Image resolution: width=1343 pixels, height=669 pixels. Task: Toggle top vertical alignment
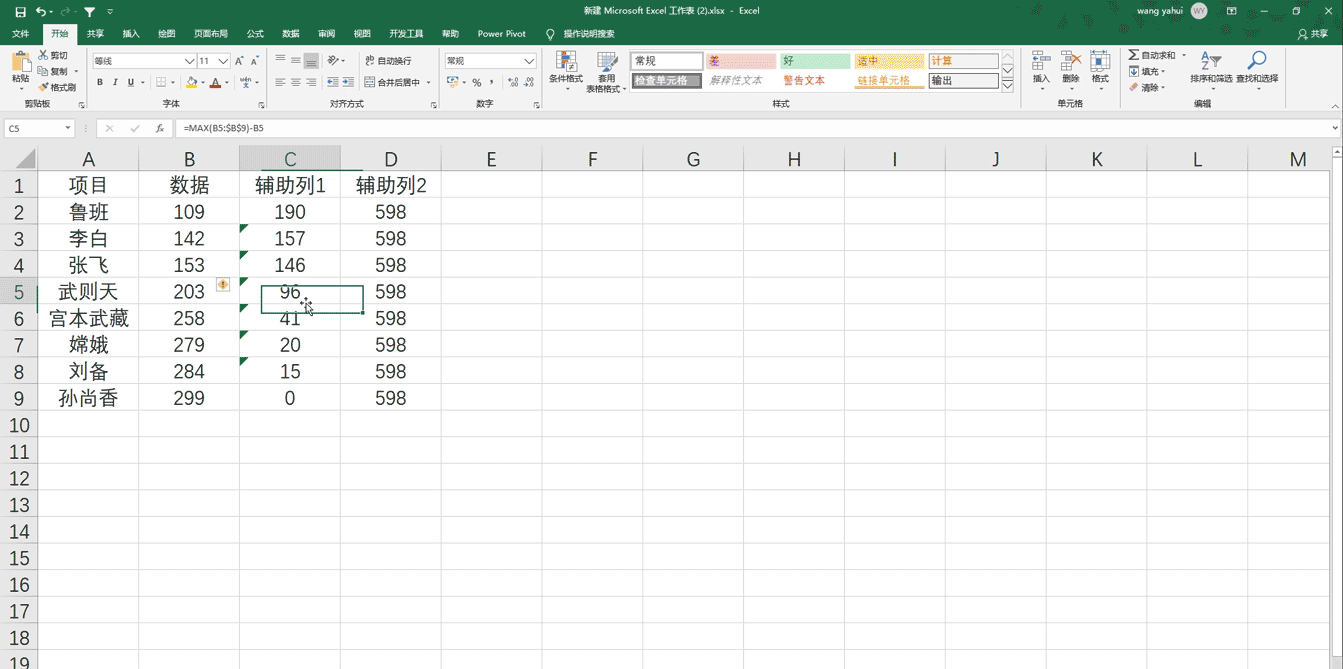pos(280,61)
